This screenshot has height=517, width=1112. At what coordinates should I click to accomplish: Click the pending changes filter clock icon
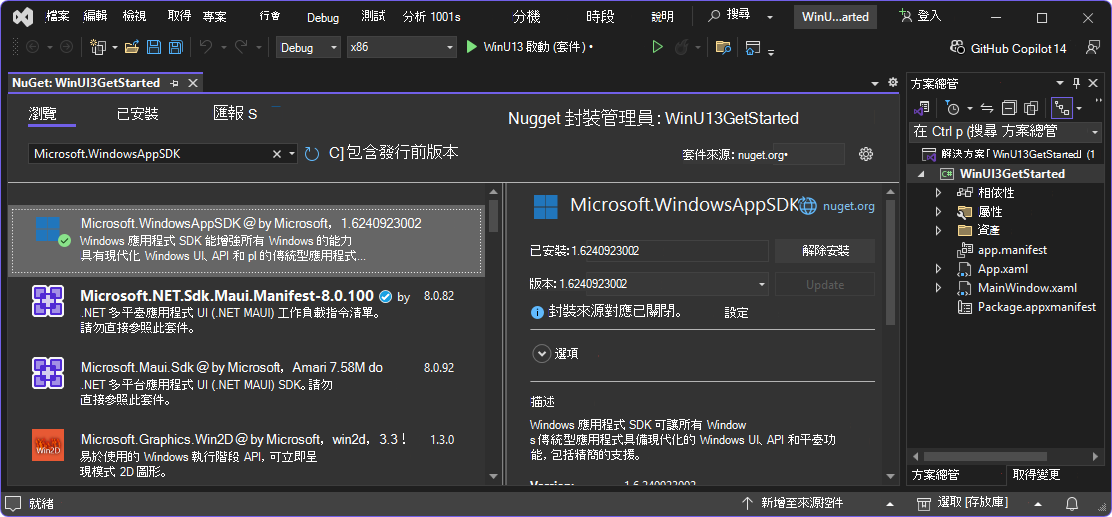click(953, 109)
